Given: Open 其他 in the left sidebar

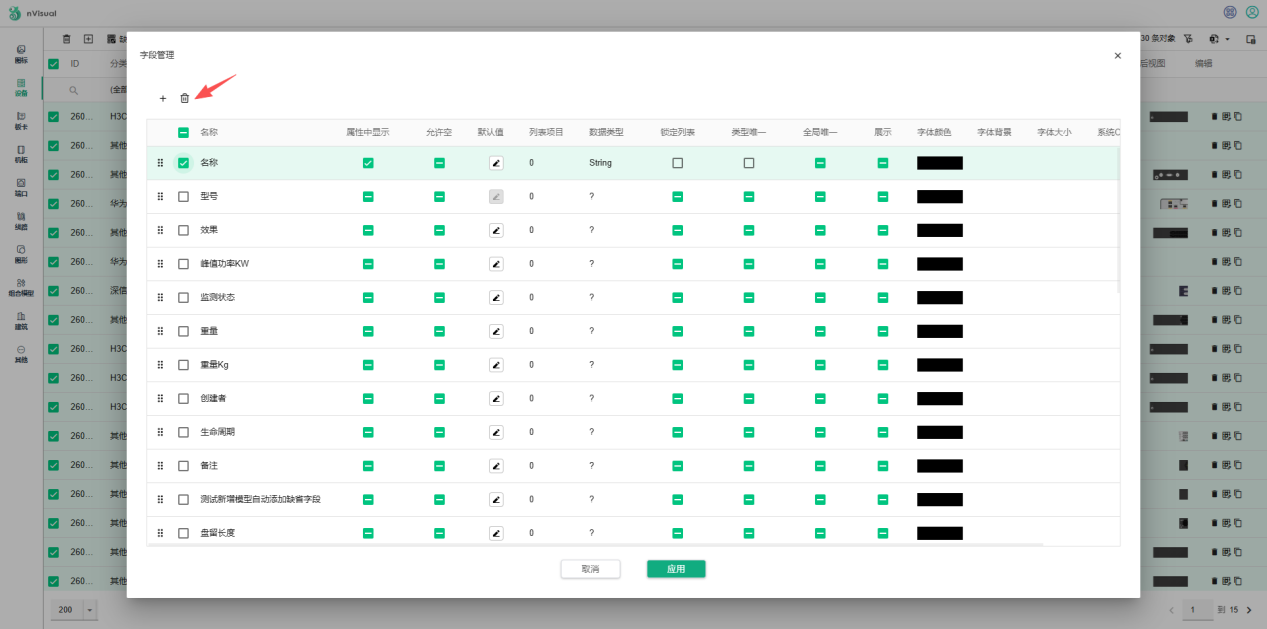Looking at the screenshot, I should tap(21, 354).
